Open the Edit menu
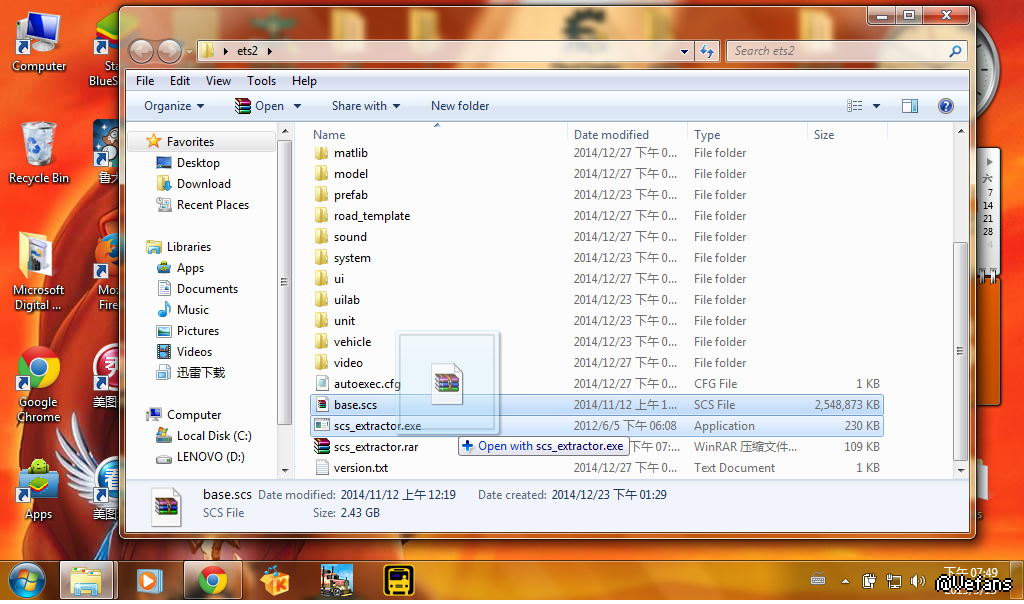 [180, 81]
